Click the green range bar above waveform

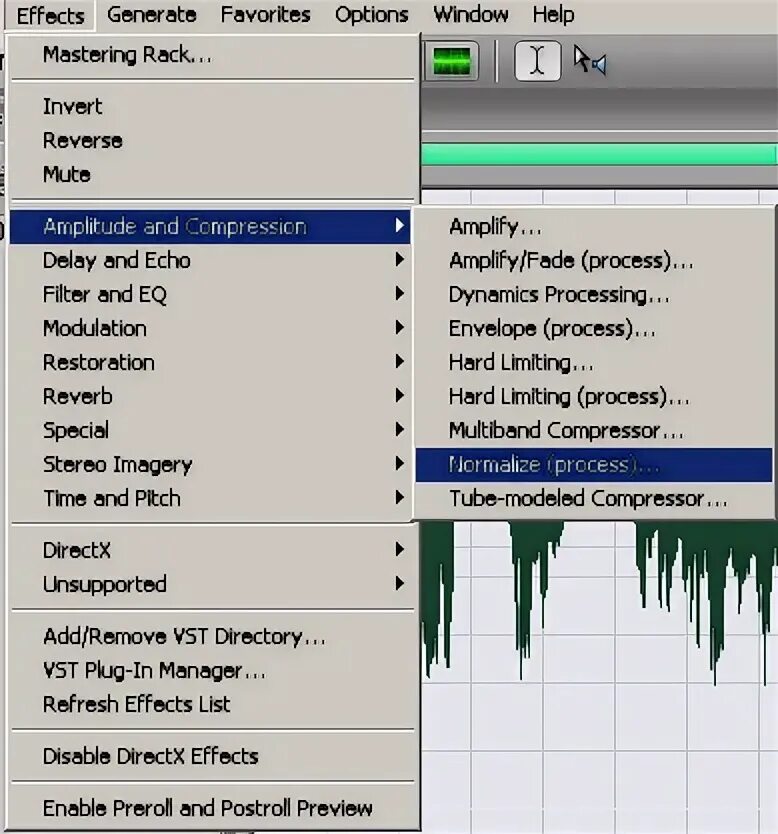(599, 155)
